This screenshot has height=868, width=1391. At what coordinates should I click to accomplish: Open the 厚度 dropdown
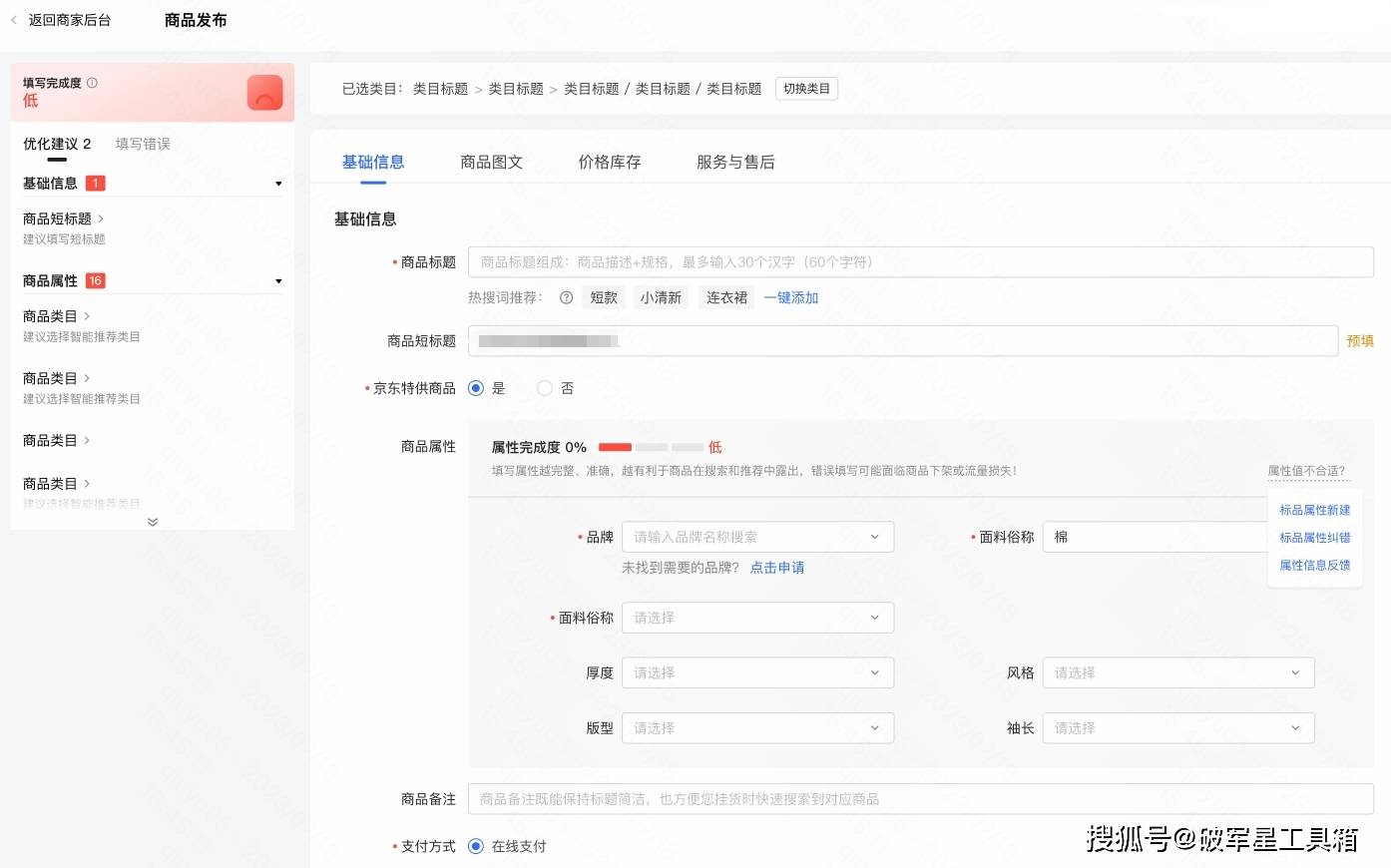click(x=757, y=672)
